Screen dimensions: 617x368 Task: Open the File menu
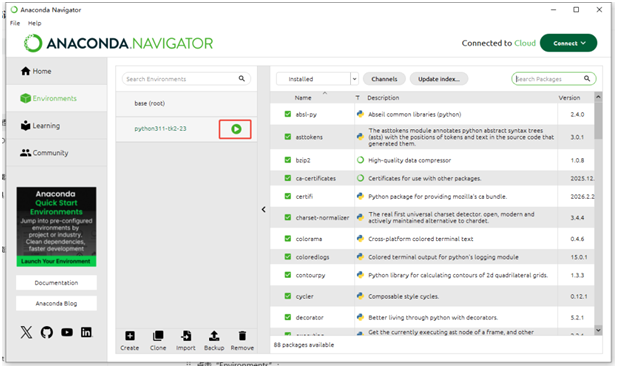tap(15, 23)
